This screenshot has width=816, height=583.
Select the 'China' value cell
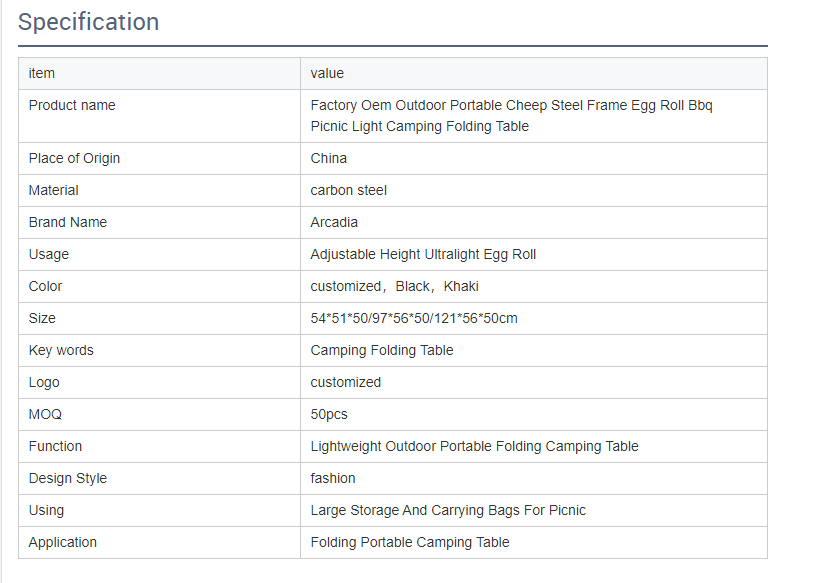coord(329,158)
